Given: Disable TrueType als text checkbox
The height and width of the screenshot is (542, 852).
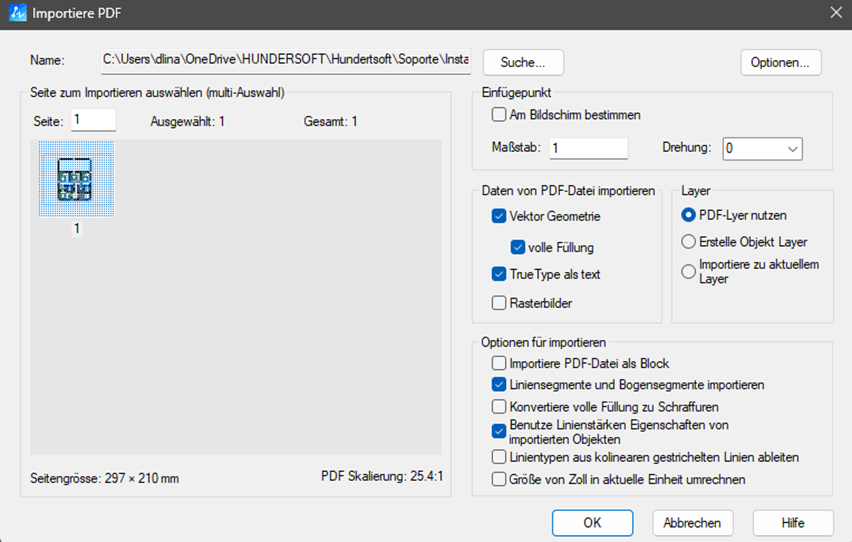Looking at the screenshot, I should (499, 274).
